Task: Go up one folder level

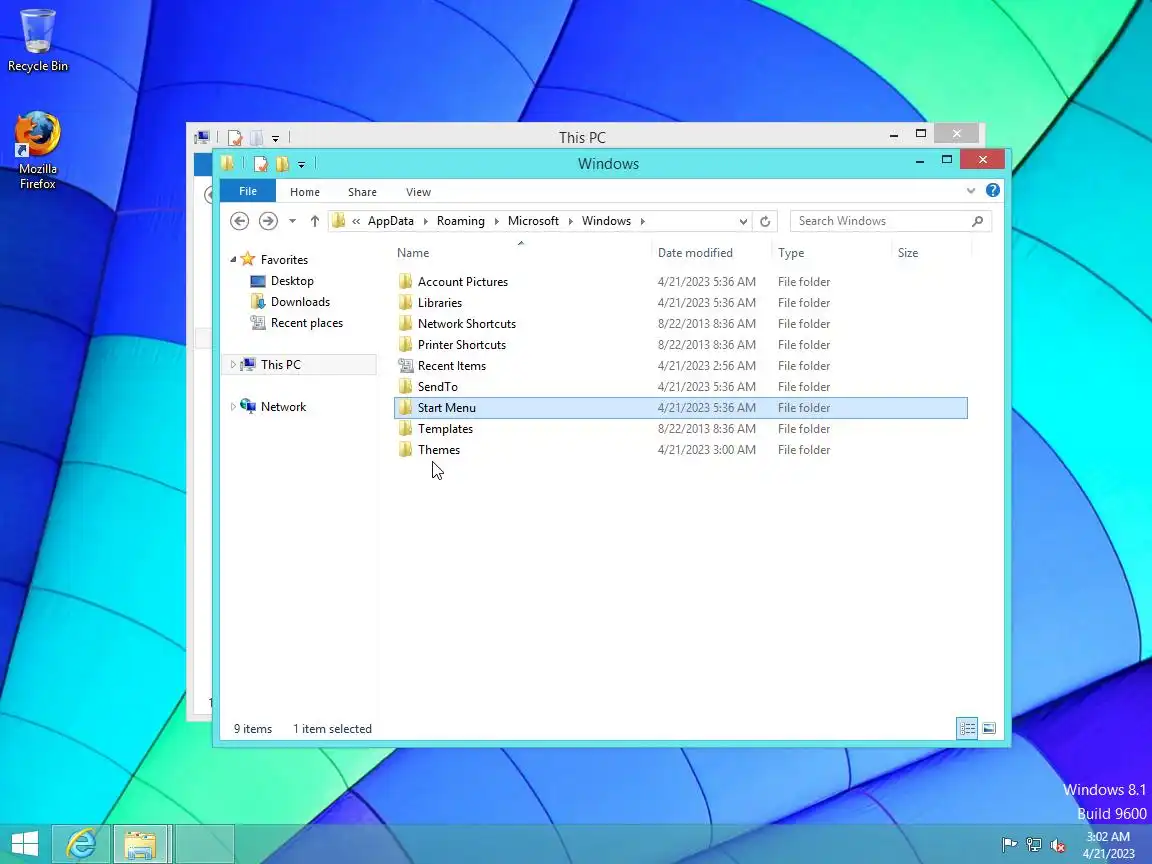Action: [x=314, y=221]
